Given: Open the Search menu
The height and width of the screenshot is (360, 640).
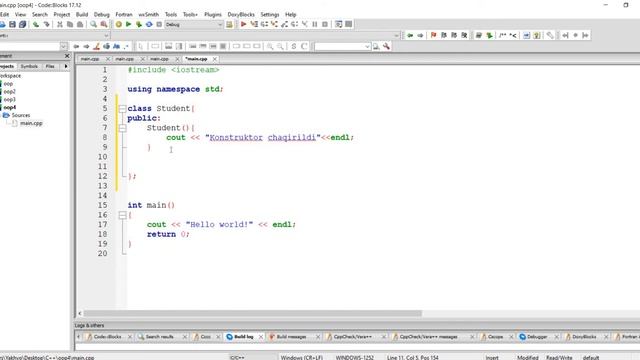Looking at the screenshot, I should click(40, 14).
